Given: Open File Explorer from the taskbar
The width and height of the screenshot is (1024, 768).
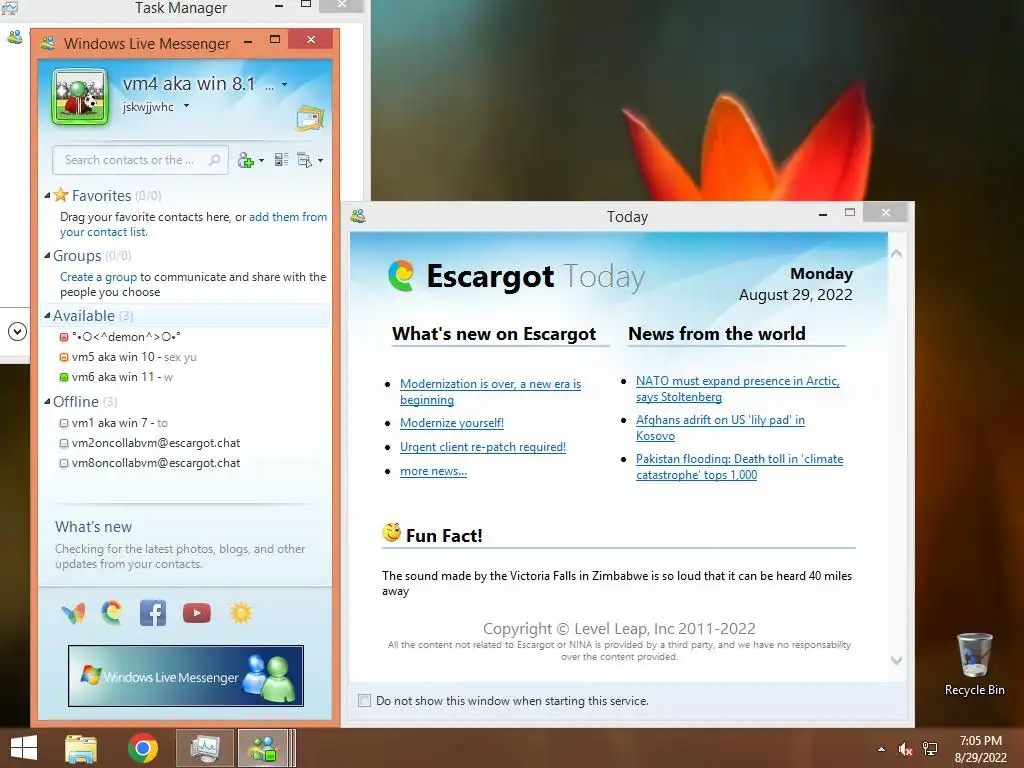Looking at the screenshot, I should coord(81,748).
